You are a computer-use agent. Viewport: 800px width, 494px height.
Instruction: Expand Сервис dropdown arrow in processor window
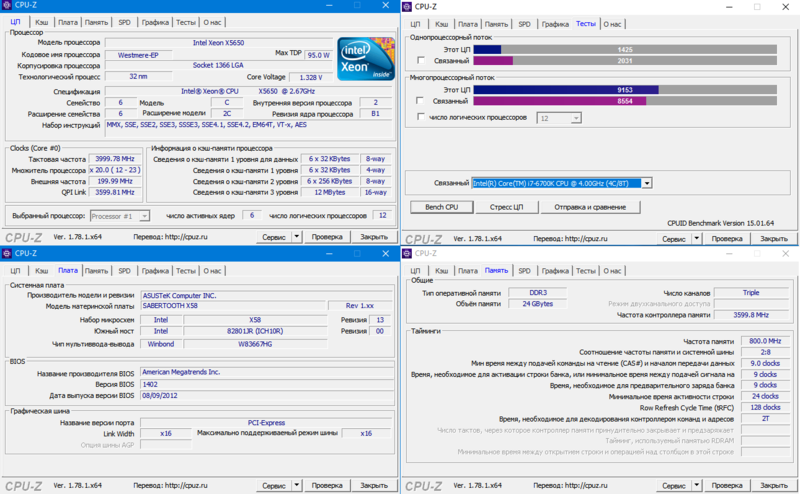[297, 238]
